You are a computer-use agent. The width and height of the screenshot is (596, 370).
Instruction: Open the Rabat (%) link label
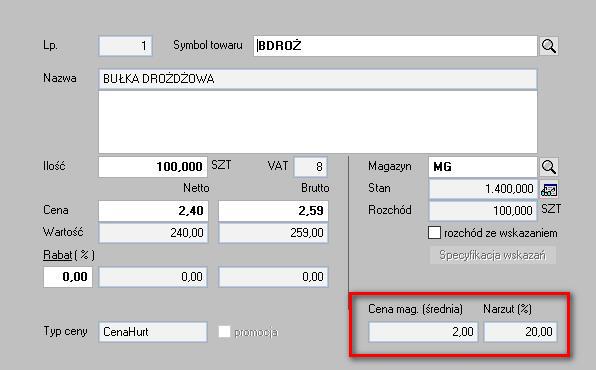click(x=57, y=255)
